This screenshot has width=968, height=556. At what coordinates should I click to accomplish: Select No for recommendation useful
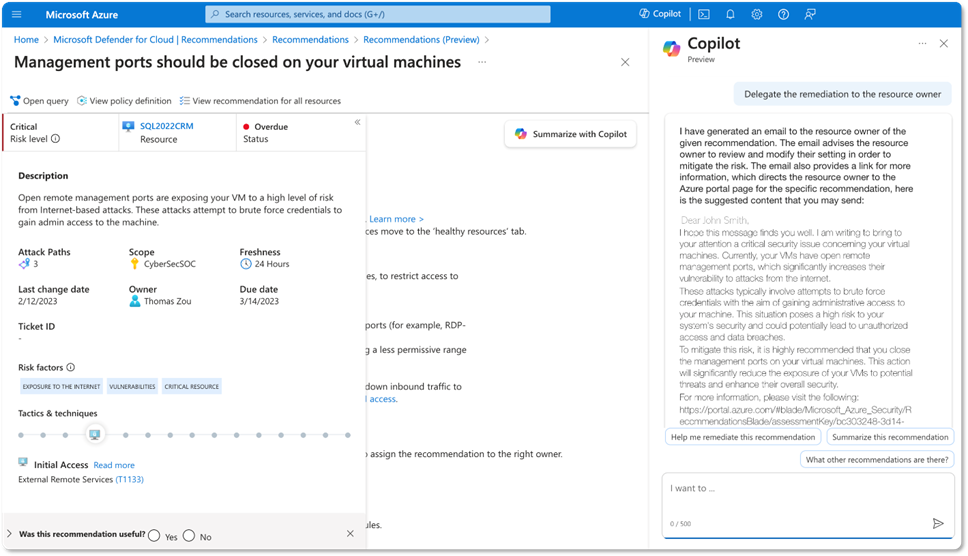tap(189, 536)
